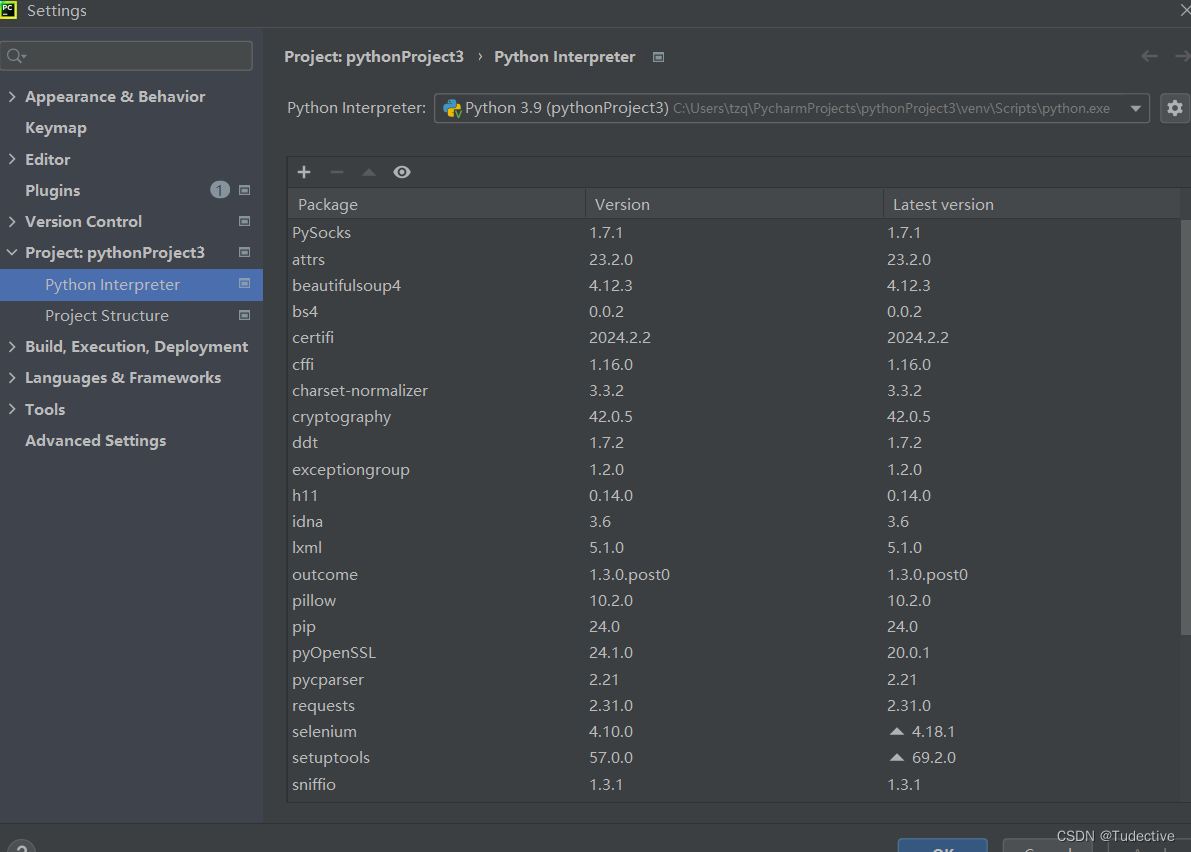Open the Plugins settings page
This screenshot has height=852, width=1191.
52,190
